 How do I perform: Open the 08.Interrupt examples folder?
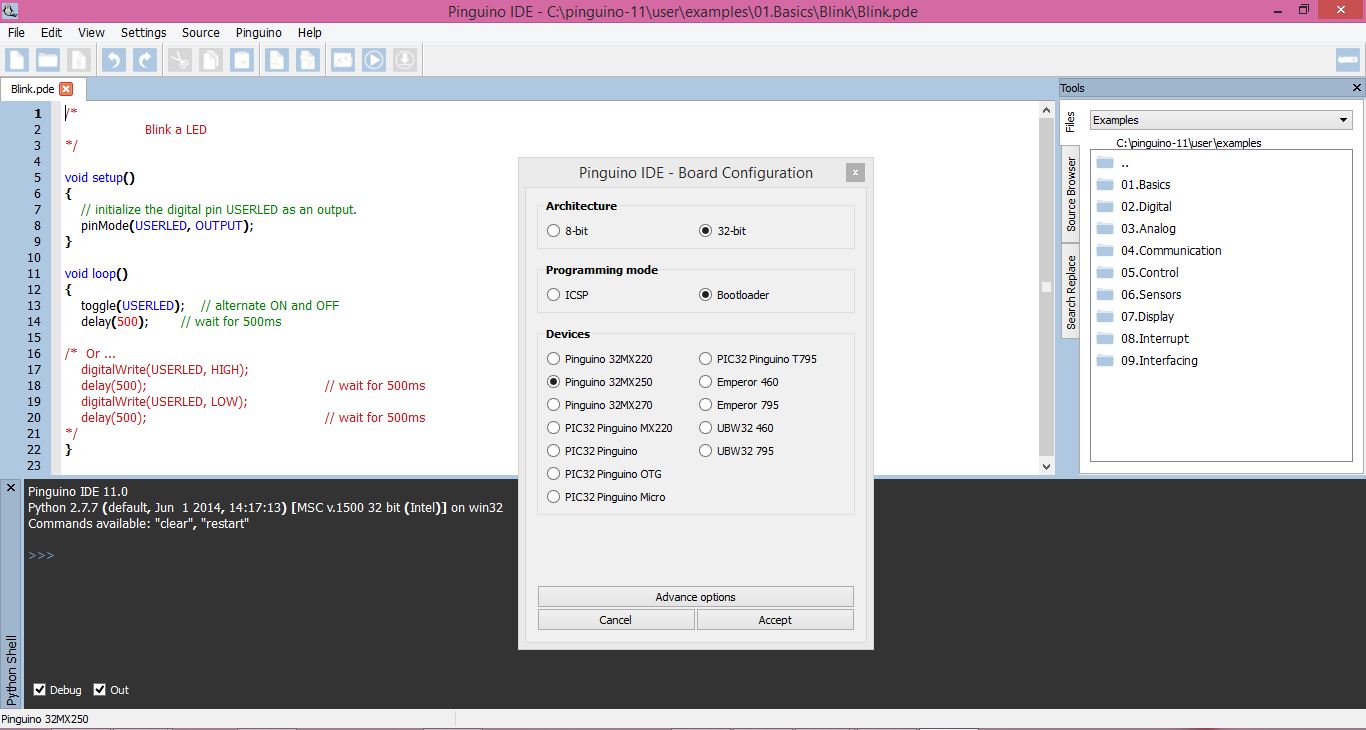[x=1143, y=339]
